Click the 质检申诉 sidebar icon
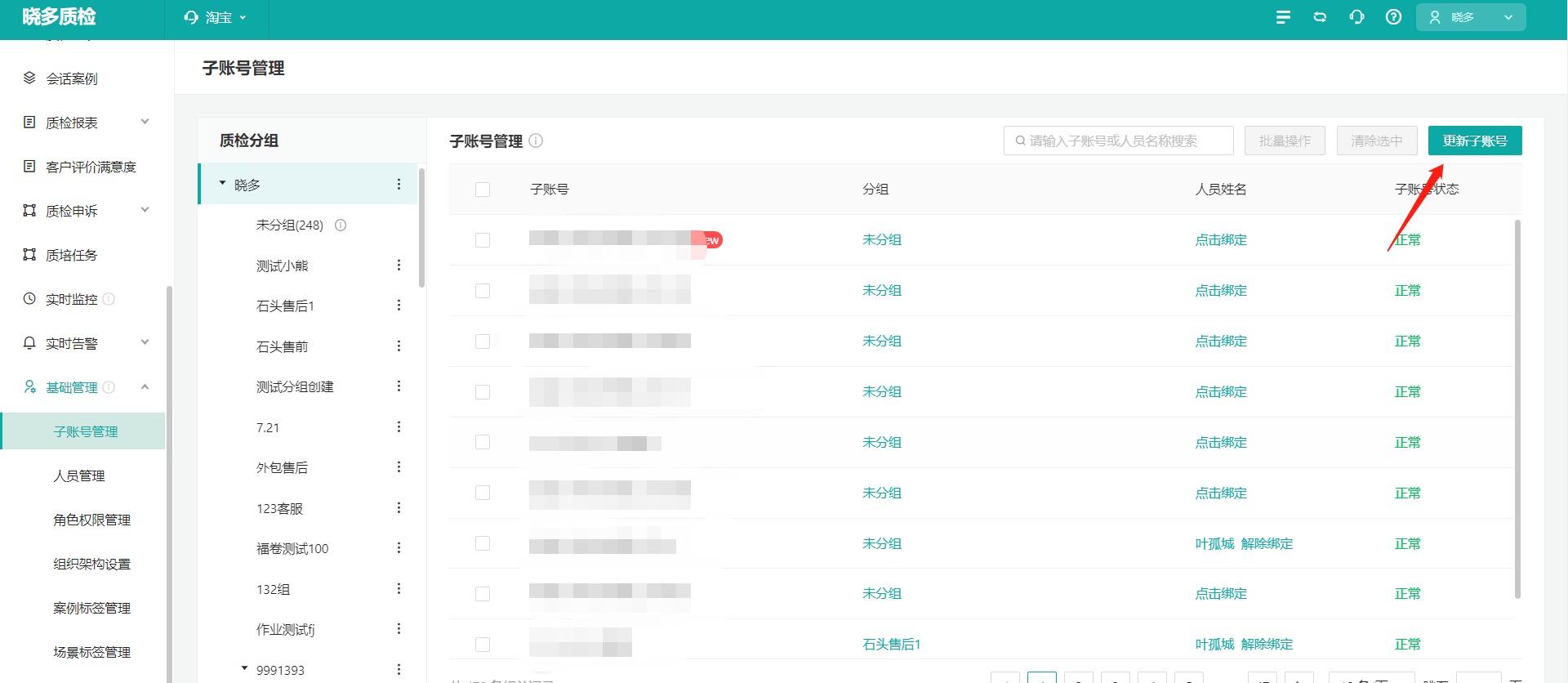1568x683 pixels. tap(29, 210)
